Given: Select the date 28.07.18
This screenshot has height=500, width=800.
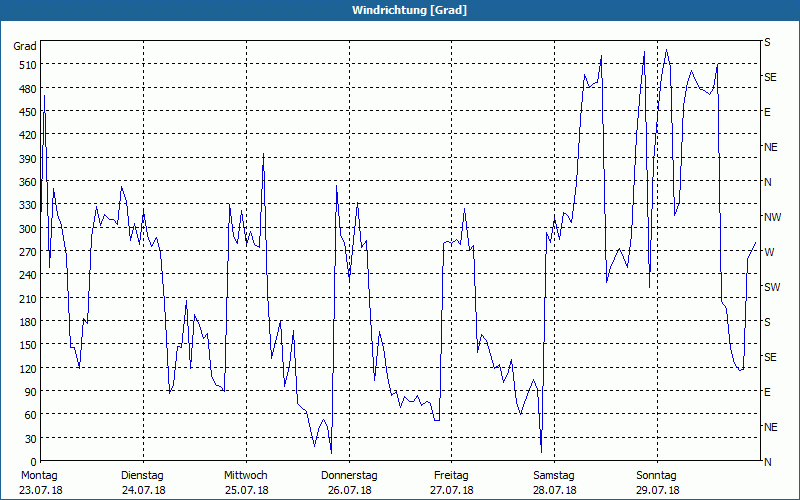Looking at the screenshot, I should coord(555,491).
